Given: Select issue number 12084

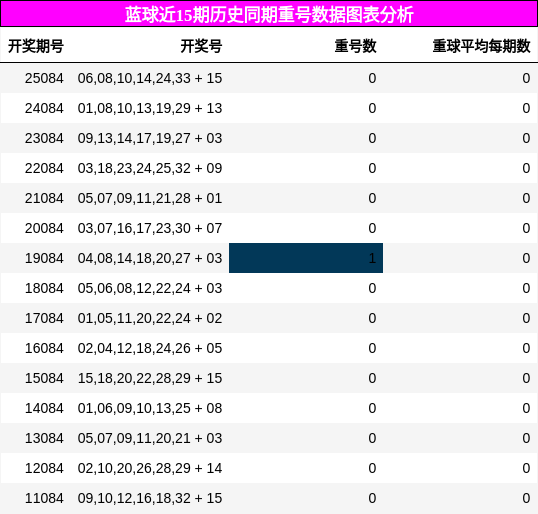Looking at the screenshot, I should point(44,468).
